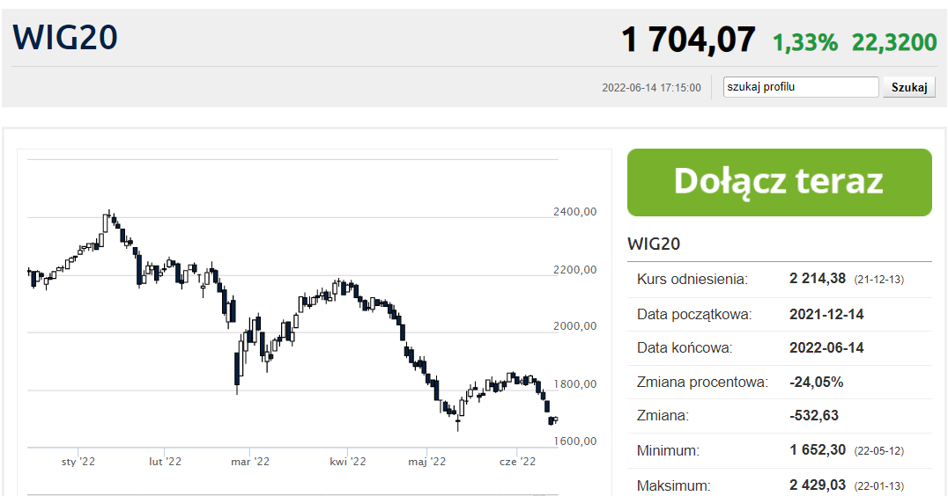
Task: Click the maj '22 chart axis label
Action: coord(427,462)
